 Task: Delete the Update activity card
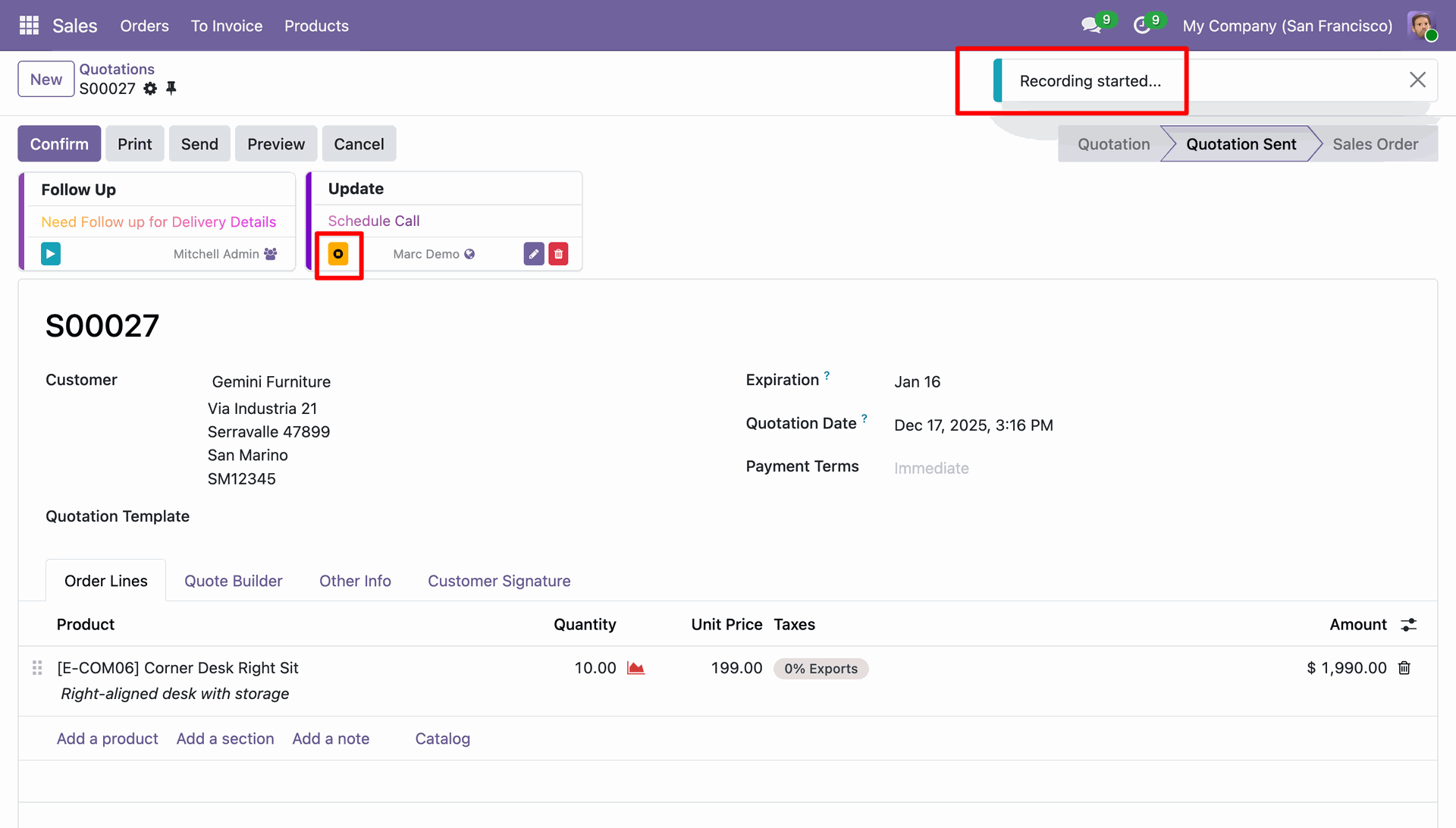[559, 254]
